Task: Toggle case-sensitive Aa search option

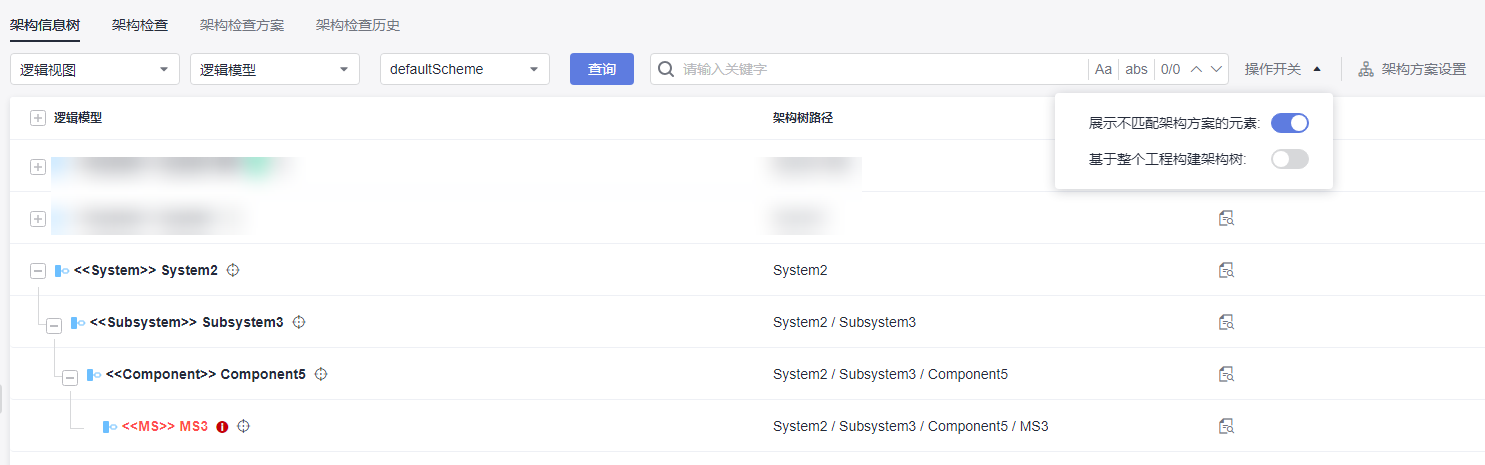Action: click(1103, 70)
